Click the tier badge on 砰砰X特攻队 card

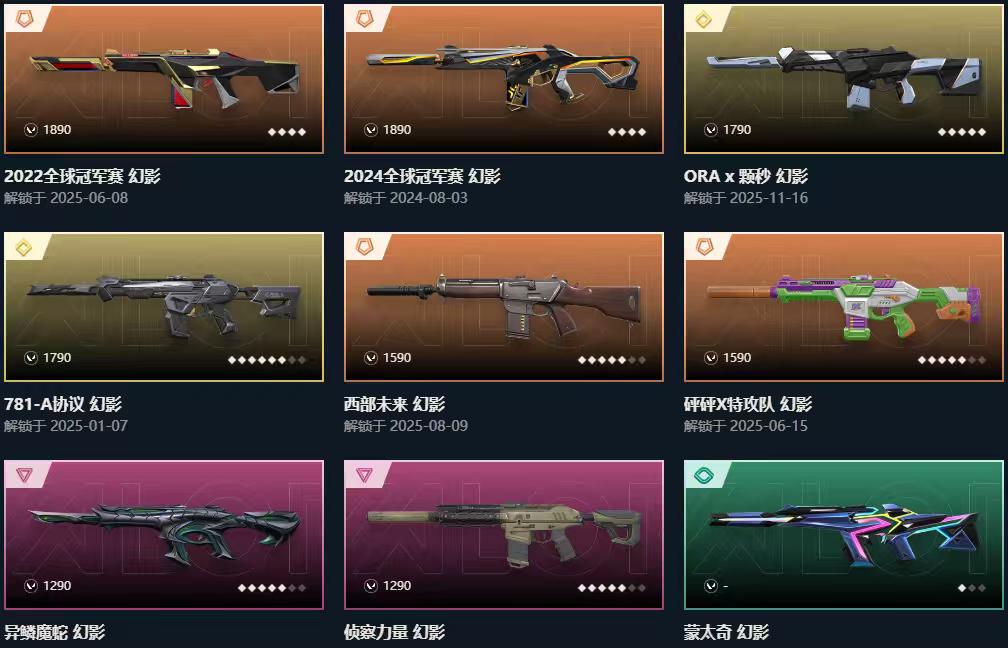705,248
